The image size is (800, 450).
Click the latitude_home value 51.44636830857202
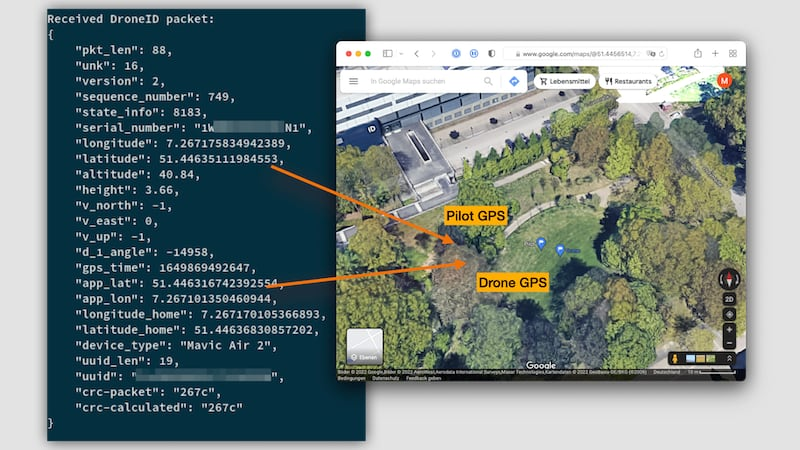point(253,330)
